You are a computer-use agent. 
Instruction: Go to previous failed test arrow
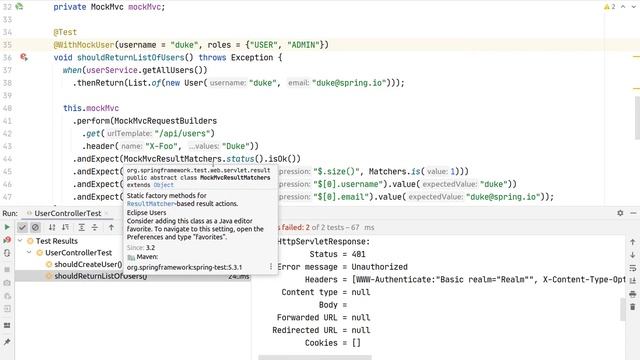(x=111, y=227)
